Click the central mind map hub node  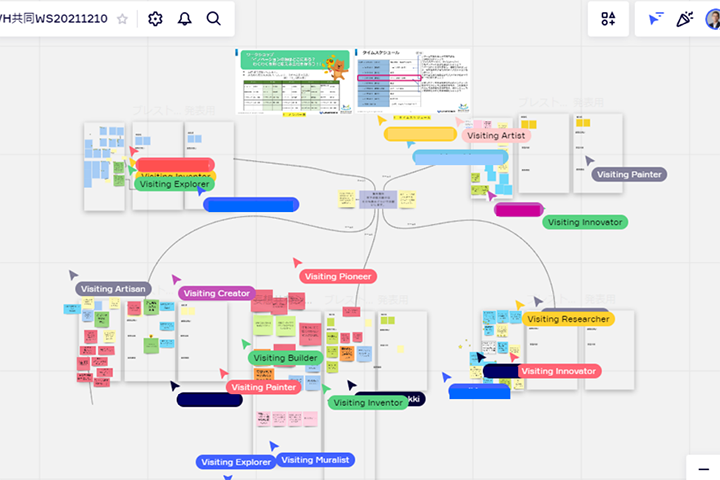378,200
